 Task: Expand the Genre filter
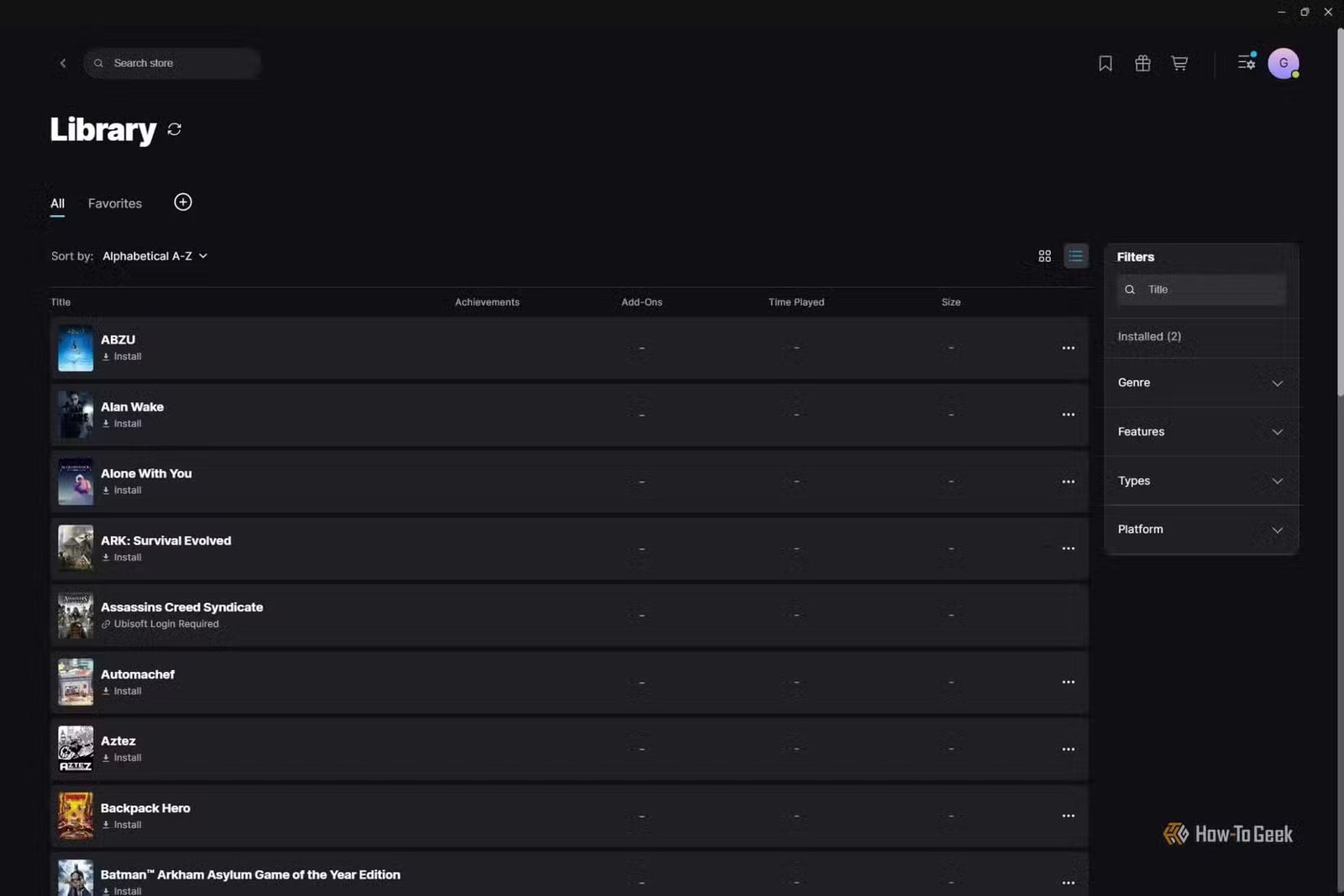(1201, 383)
